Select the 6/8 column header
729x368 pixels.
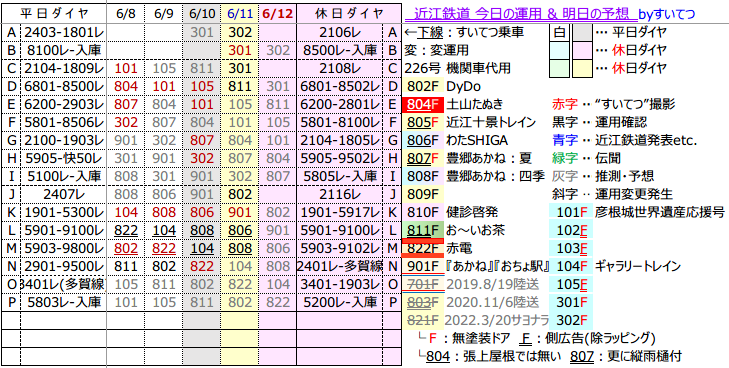126,14
